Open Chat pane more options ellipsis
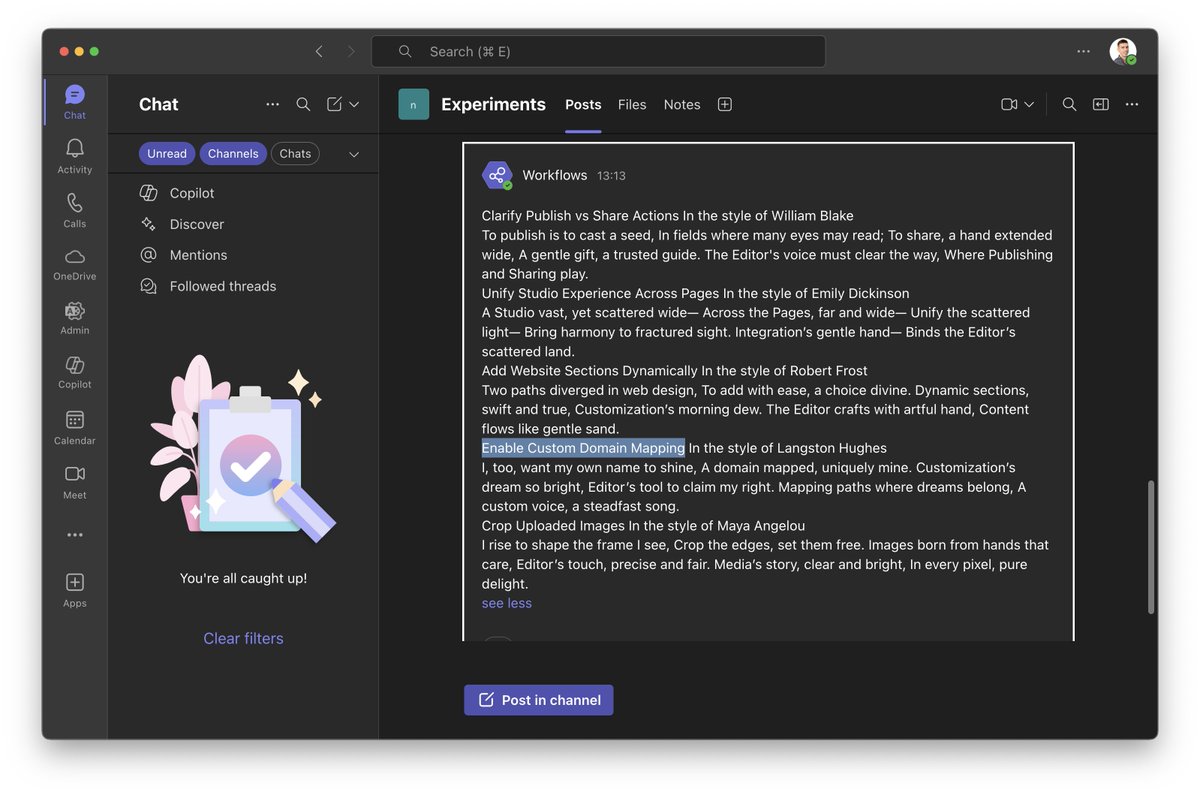The image size is (1200, 795). [x=273, y=104]
